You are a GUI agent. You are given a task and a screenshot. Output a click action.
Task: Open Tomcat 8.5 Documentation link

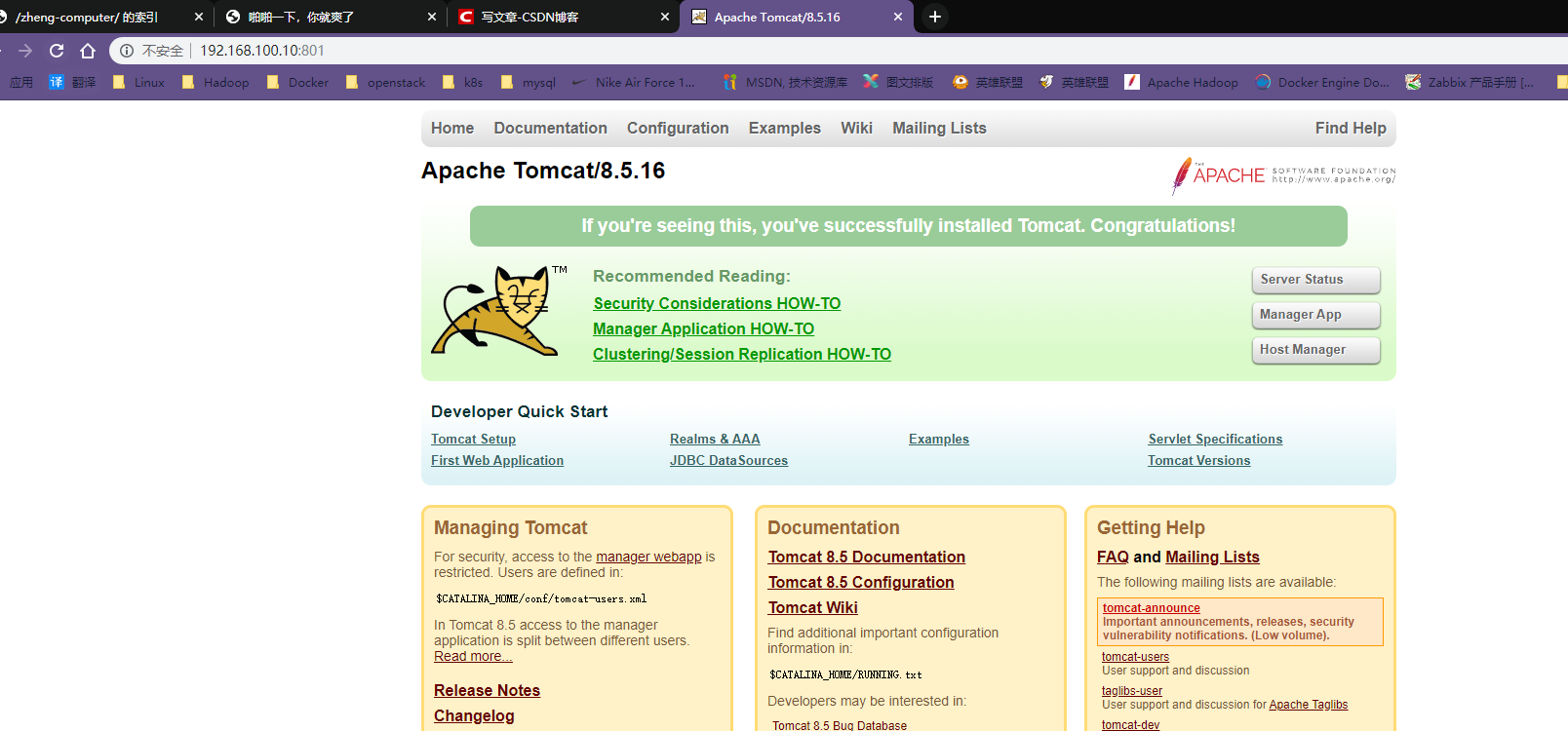click(x=867, y=557)
